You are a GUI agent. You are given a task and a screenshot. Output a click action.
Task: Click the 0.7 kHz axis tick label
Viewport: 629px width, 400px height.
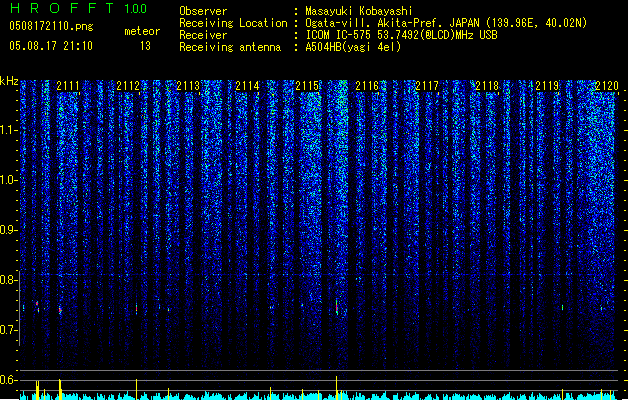(x=8, y=330)
